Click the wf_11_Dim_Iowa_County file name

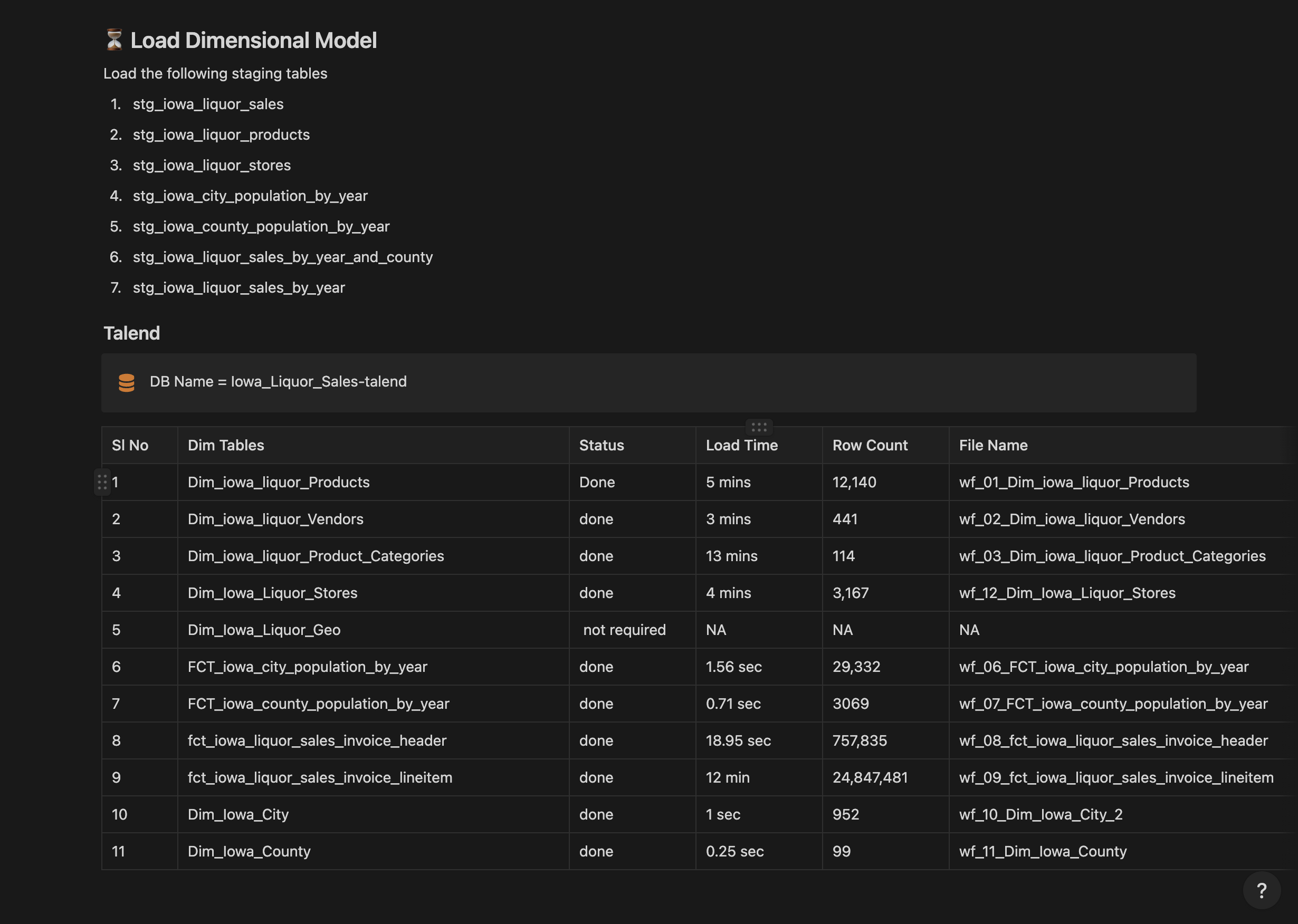click(x=1043, y=851)
